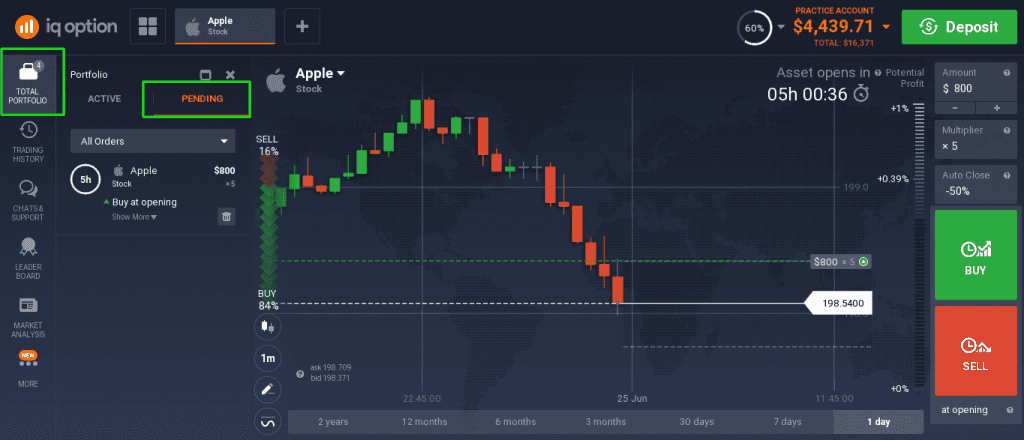The image size is (1024, 440).
Task: Switch to the Pending tab
Action: (202, 99)
